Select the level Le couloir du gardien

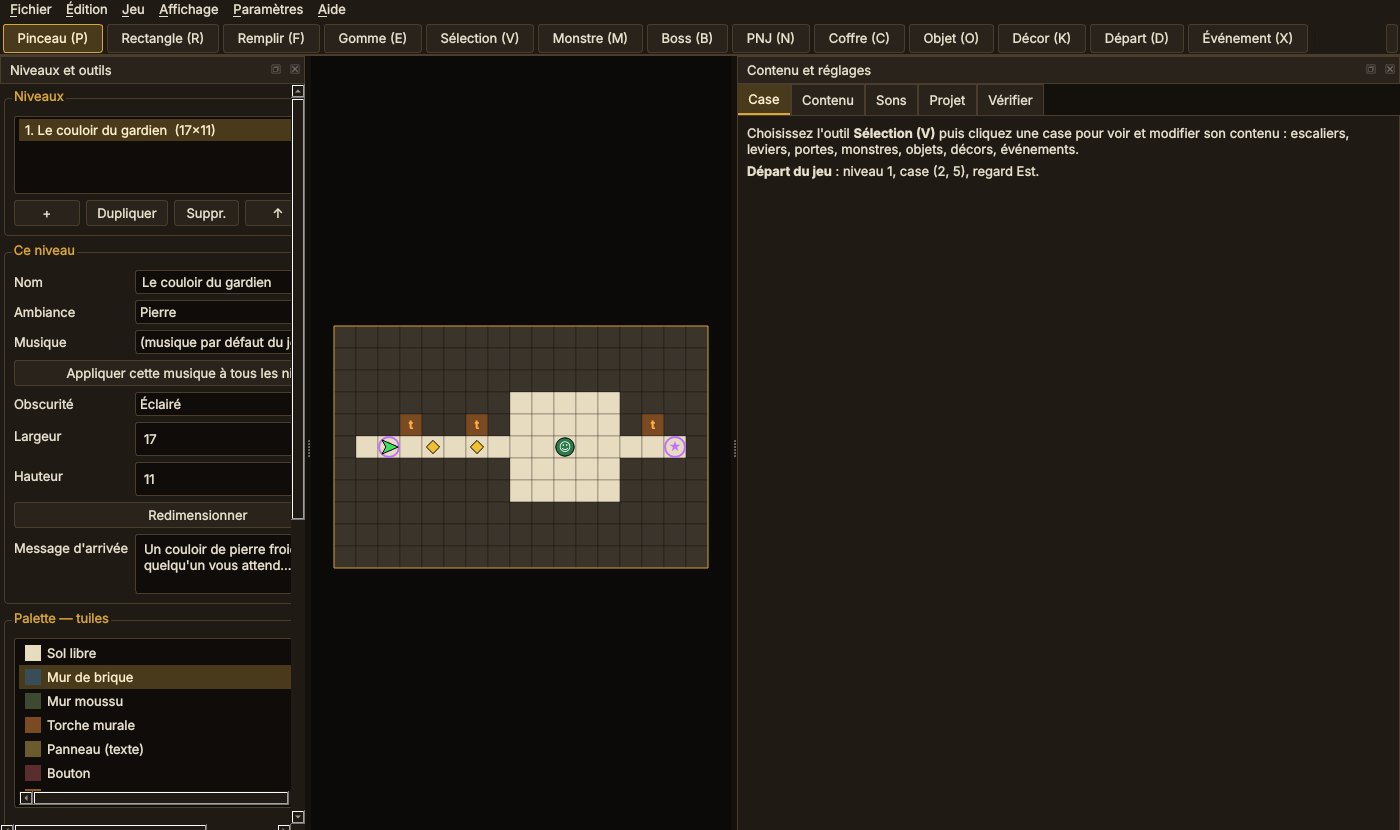(155, 130)
